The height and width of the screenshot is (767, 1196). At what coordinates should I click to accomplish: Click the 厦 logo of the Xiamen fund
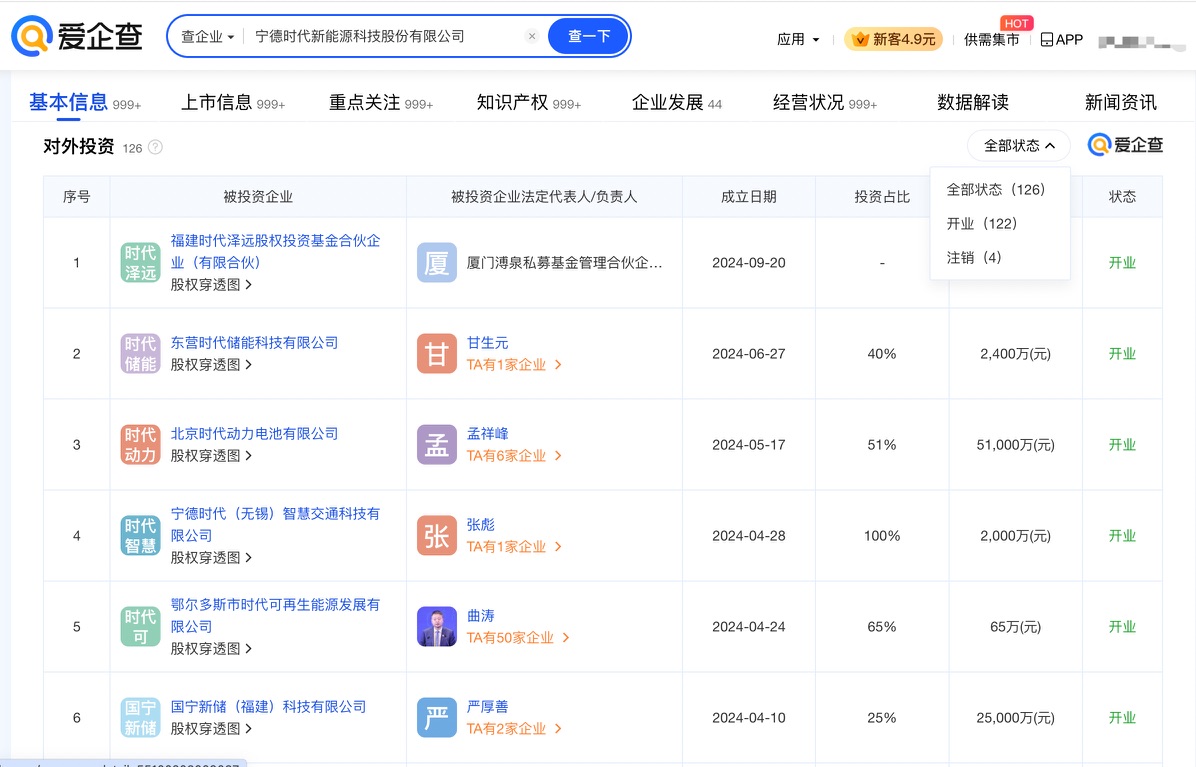[x=437, y=262]
